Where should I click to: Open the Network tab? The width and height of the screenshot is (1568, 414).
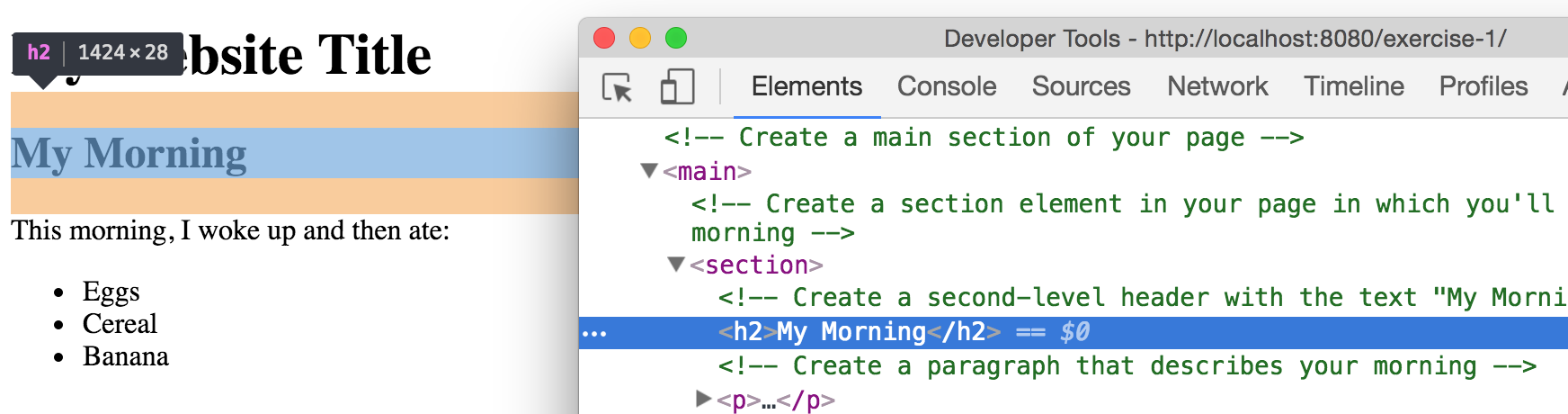1217,86
